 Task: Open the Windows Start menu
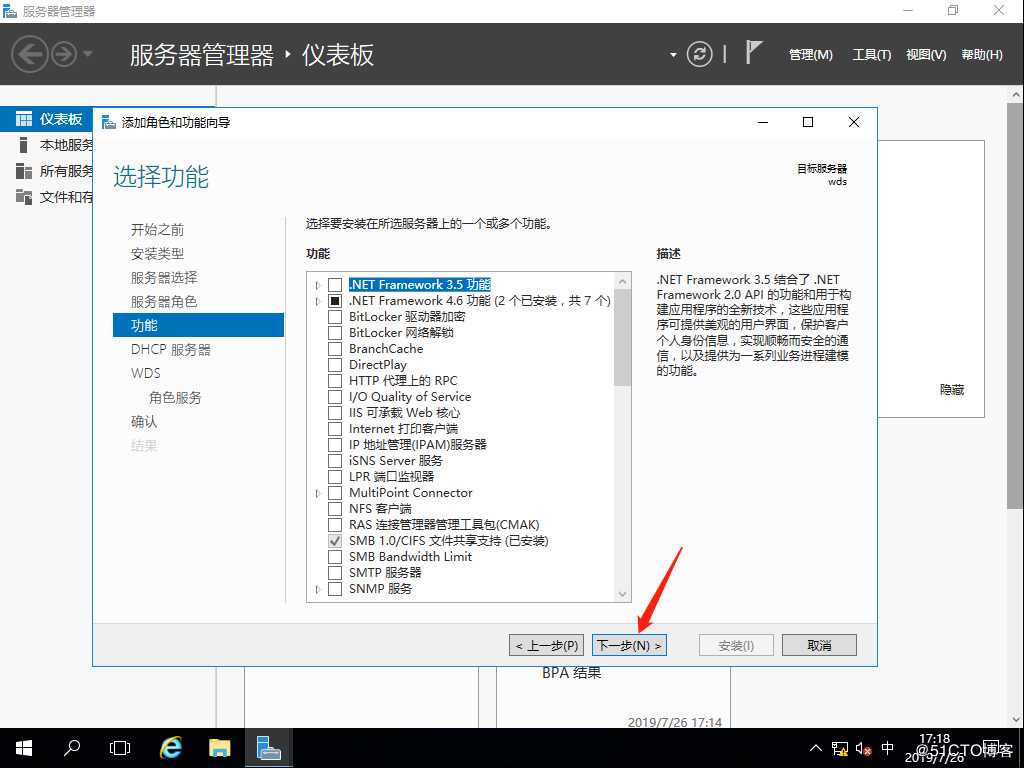pyautogui.click(x=24, y=748)
